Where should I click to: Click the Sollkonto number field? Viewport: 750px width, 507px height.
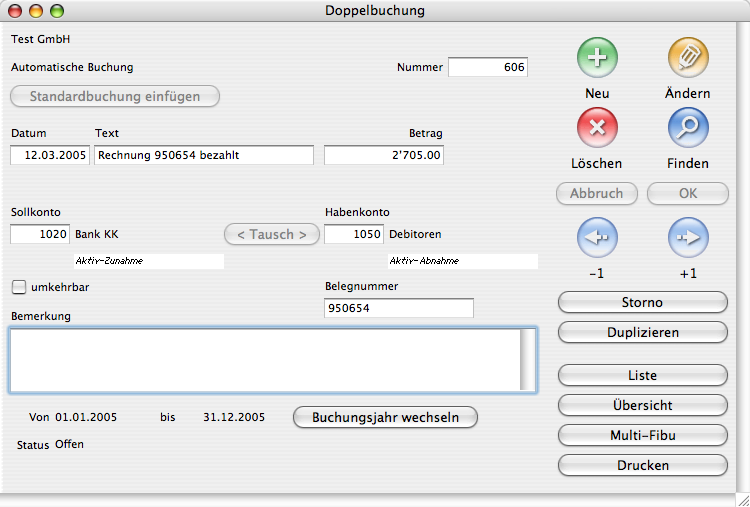[40, 234]
